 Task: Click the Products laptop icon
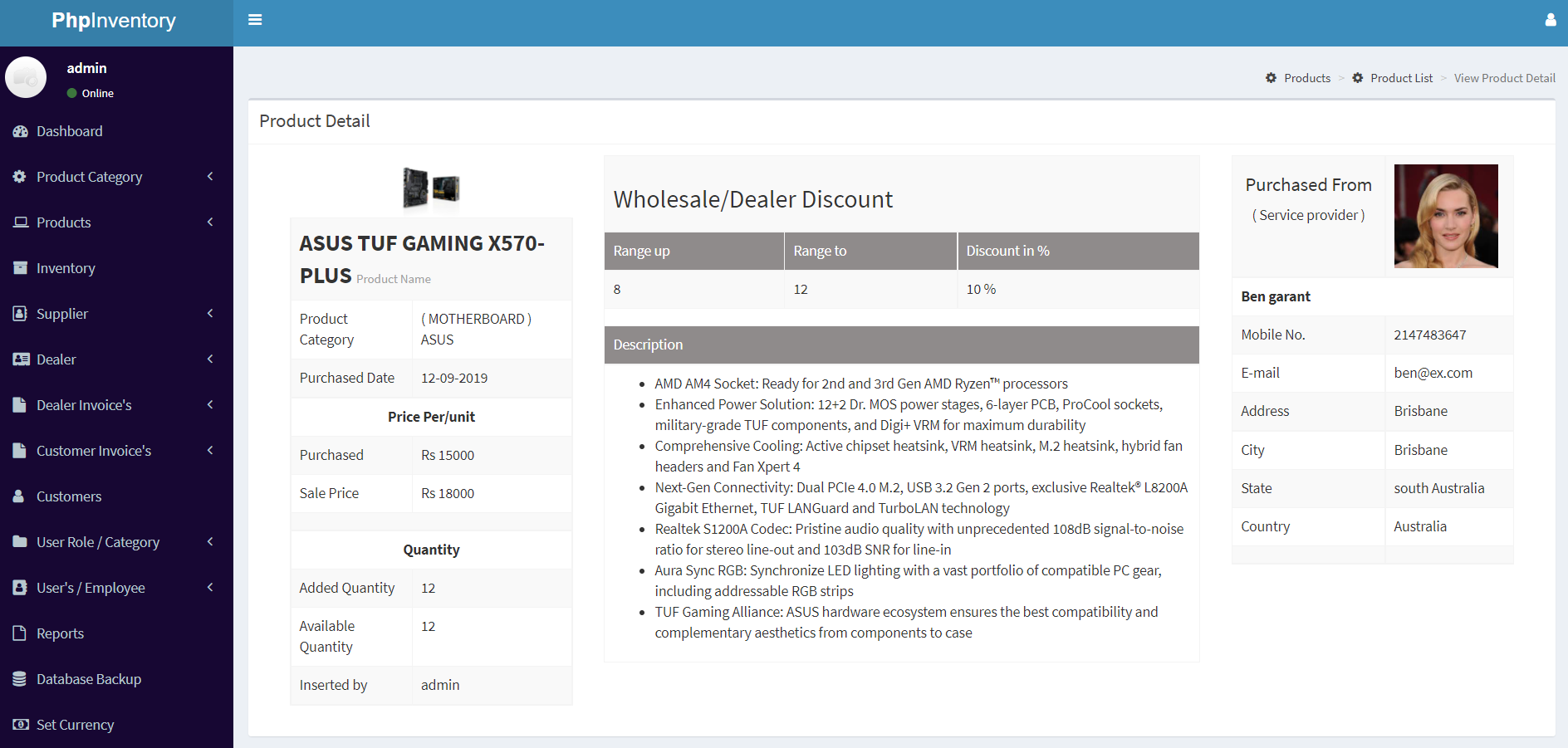click(21, 222)
